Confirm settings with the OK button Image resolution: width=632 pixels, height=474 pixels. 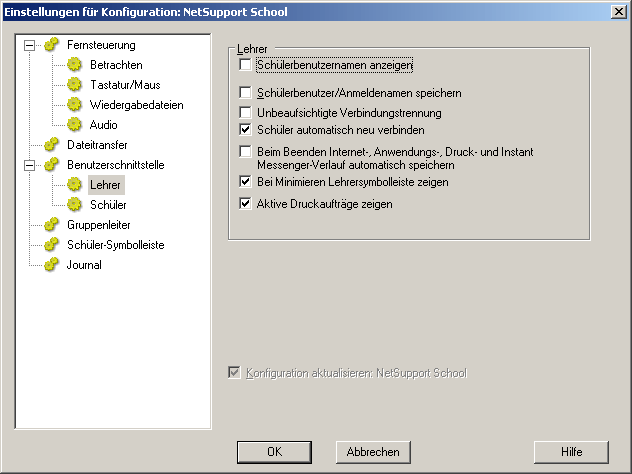pyautogui.click(x=274, y=451)
